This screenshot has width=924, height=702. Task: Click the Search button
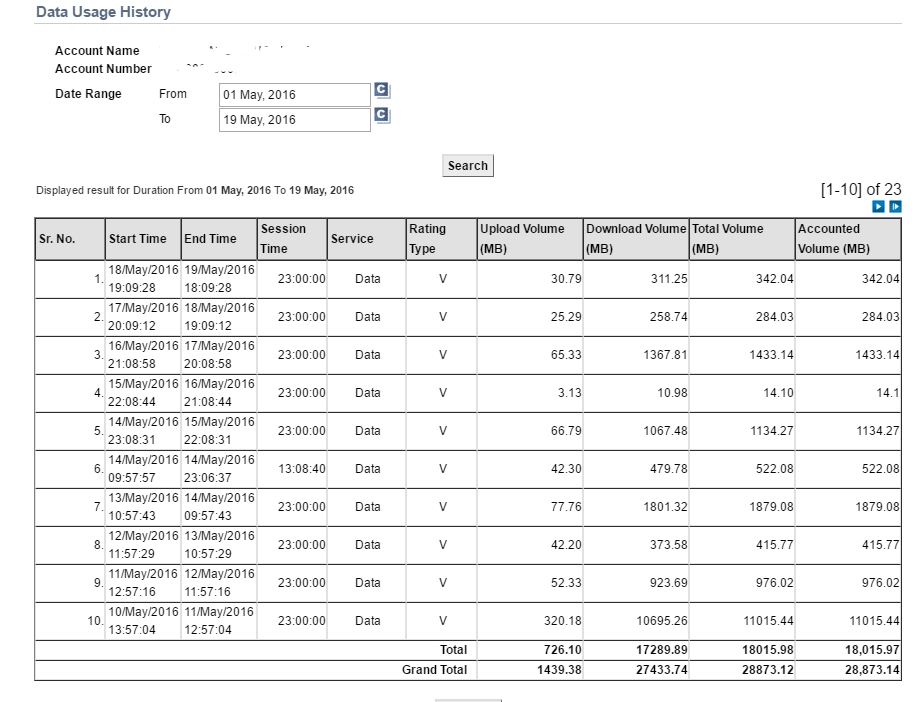click(467, 166)
